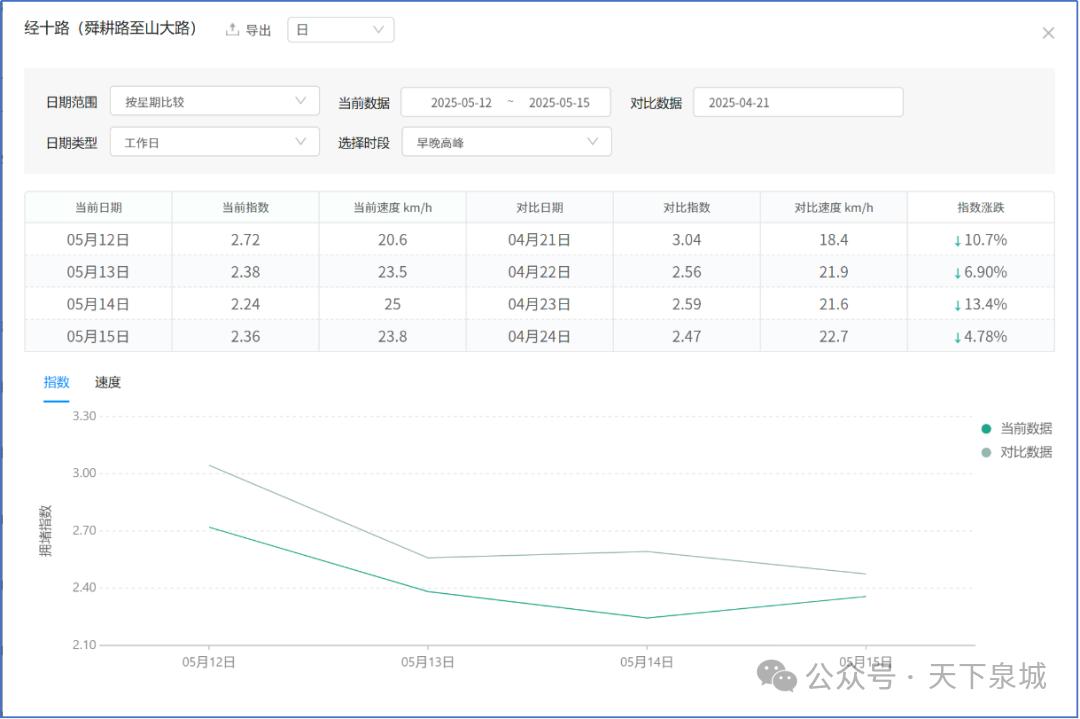Screen dimensions: 1080x719
Task: Click the 导出 export button text
Action: pos(258,31)
